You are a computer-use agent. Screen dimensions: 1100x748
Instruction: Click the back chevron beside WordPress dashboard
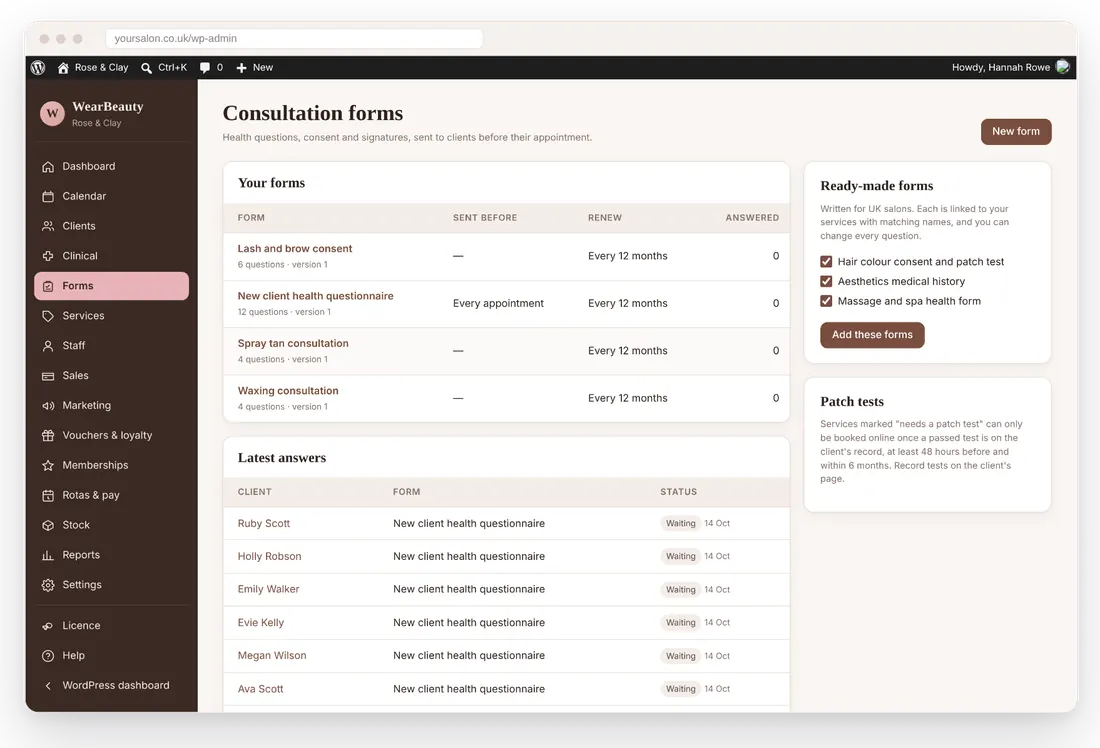(48, 686)
